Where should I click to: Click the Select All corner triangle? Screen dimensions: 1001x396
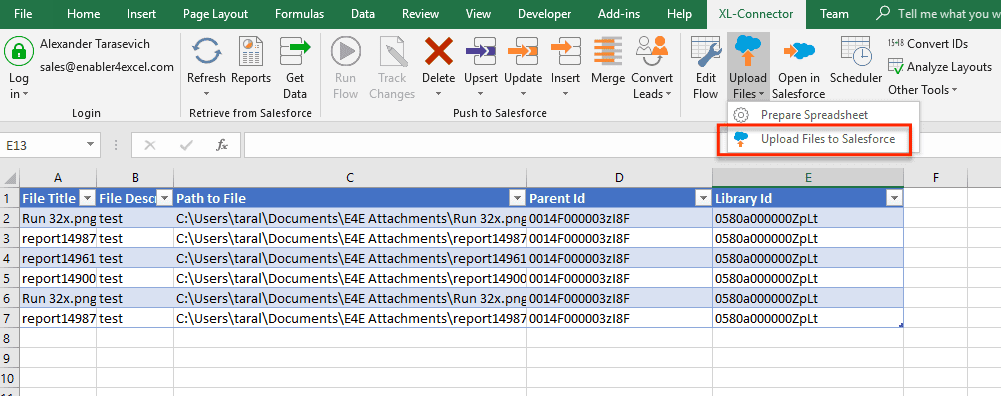click(10, 178)
